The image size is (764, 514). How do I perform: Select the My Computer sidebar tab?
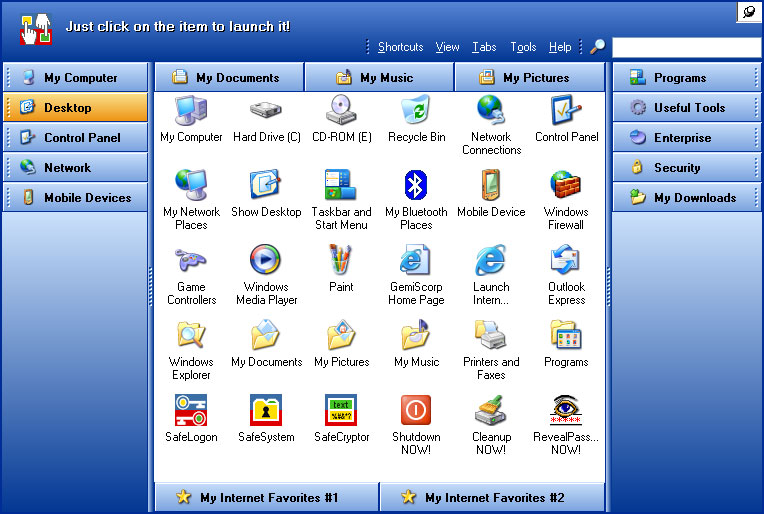coord(76,77)
